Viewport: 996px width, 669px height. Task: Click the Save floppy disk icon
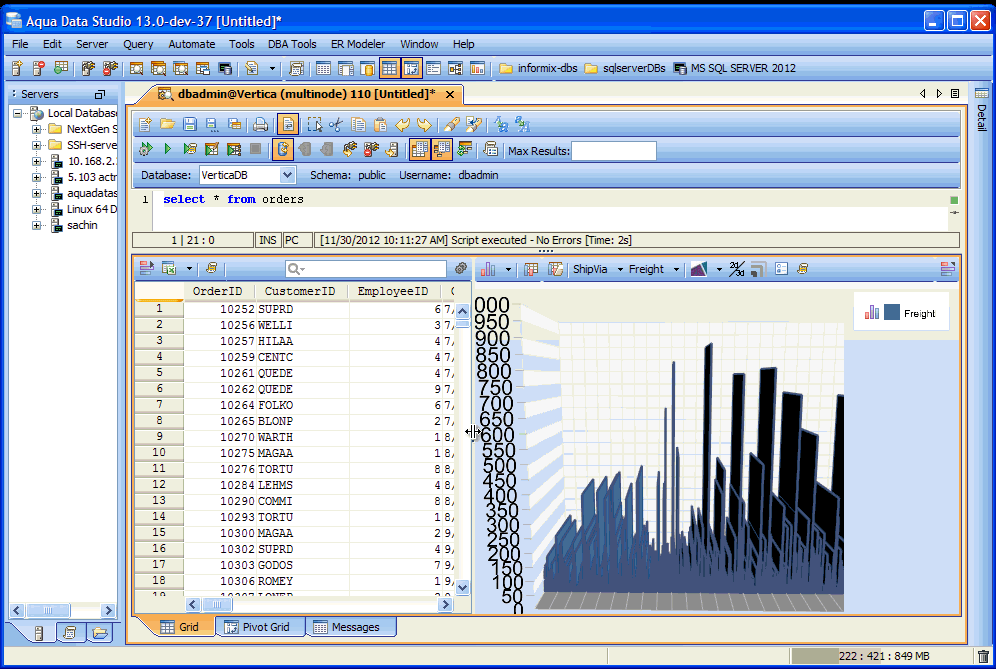(x=189, y=125)
